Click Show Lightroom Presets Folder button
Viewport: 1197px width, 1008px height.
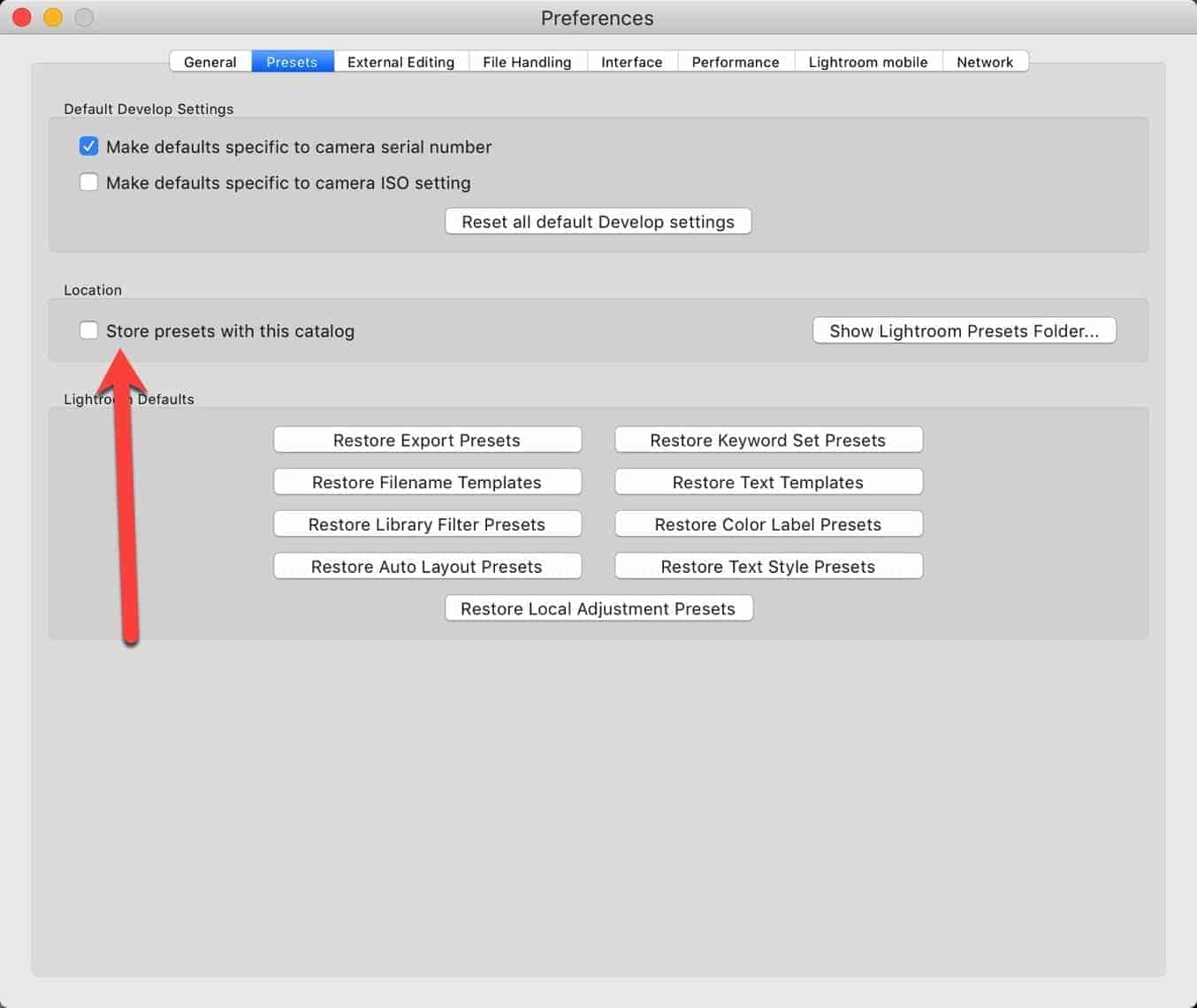(x=964, y=331)
